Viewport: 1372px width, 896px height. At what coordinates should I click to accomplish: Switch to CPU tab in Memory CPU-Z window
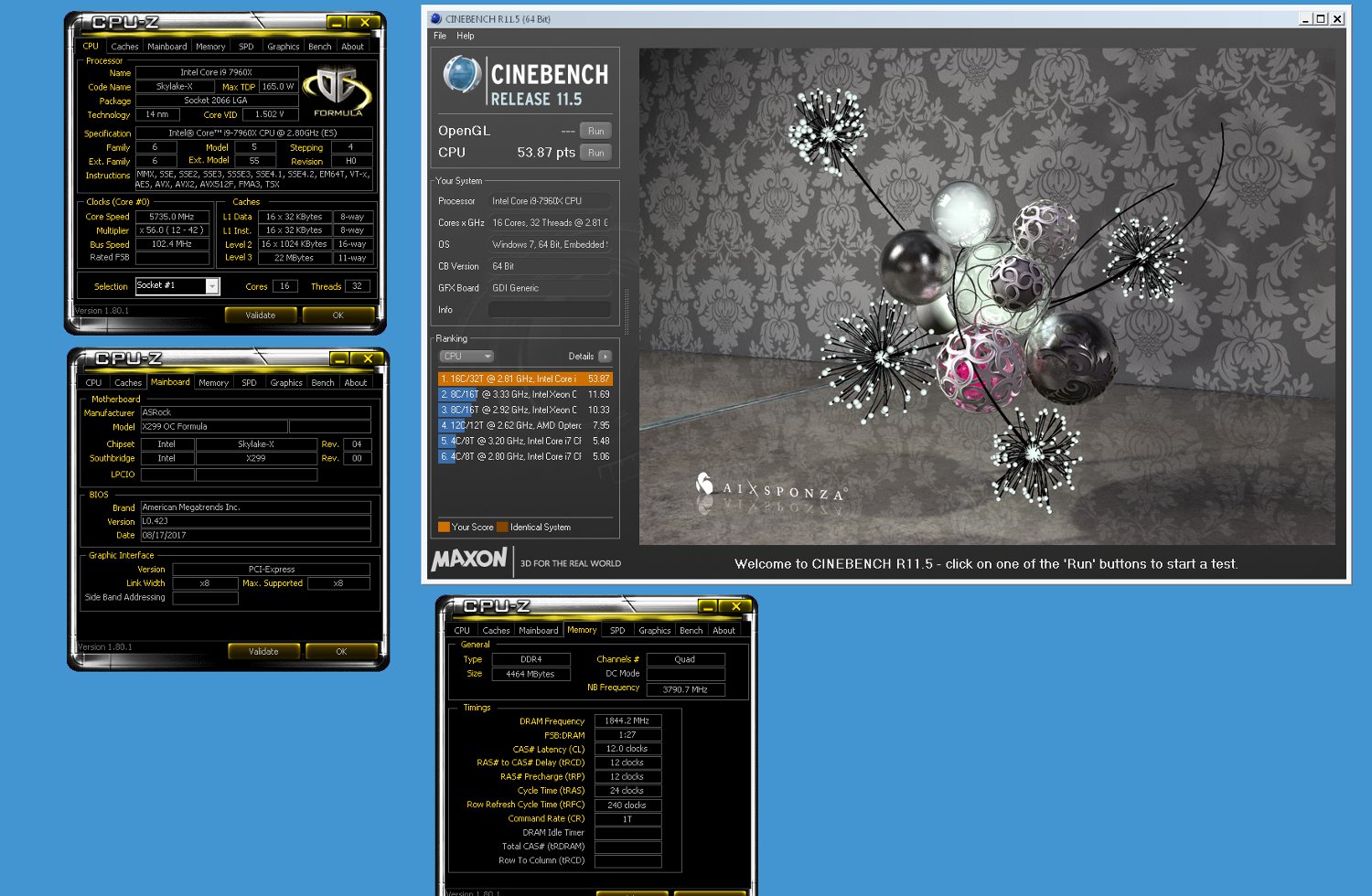click(462, 631)
